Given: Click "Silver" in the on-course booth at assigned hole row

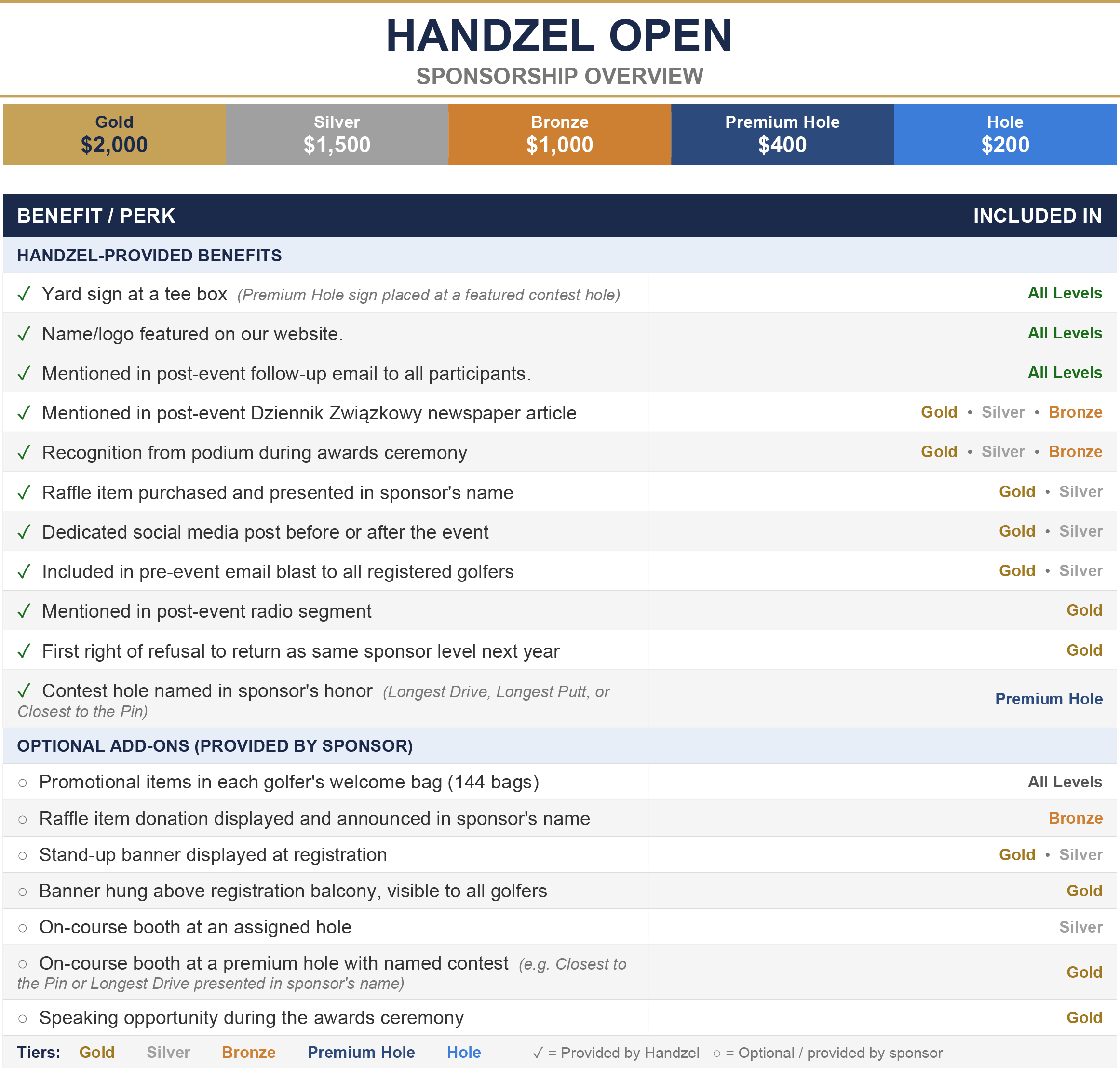Looking at the screenshot, I should (1081, 927).
